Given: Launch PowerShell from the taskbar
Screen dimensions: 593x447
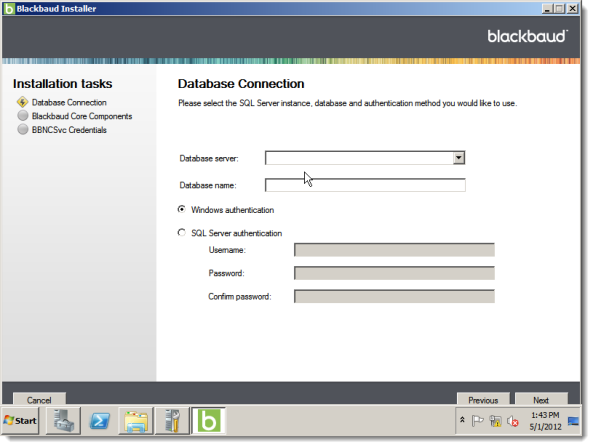Looking at the screenshot, I should (x=99, y=420).
